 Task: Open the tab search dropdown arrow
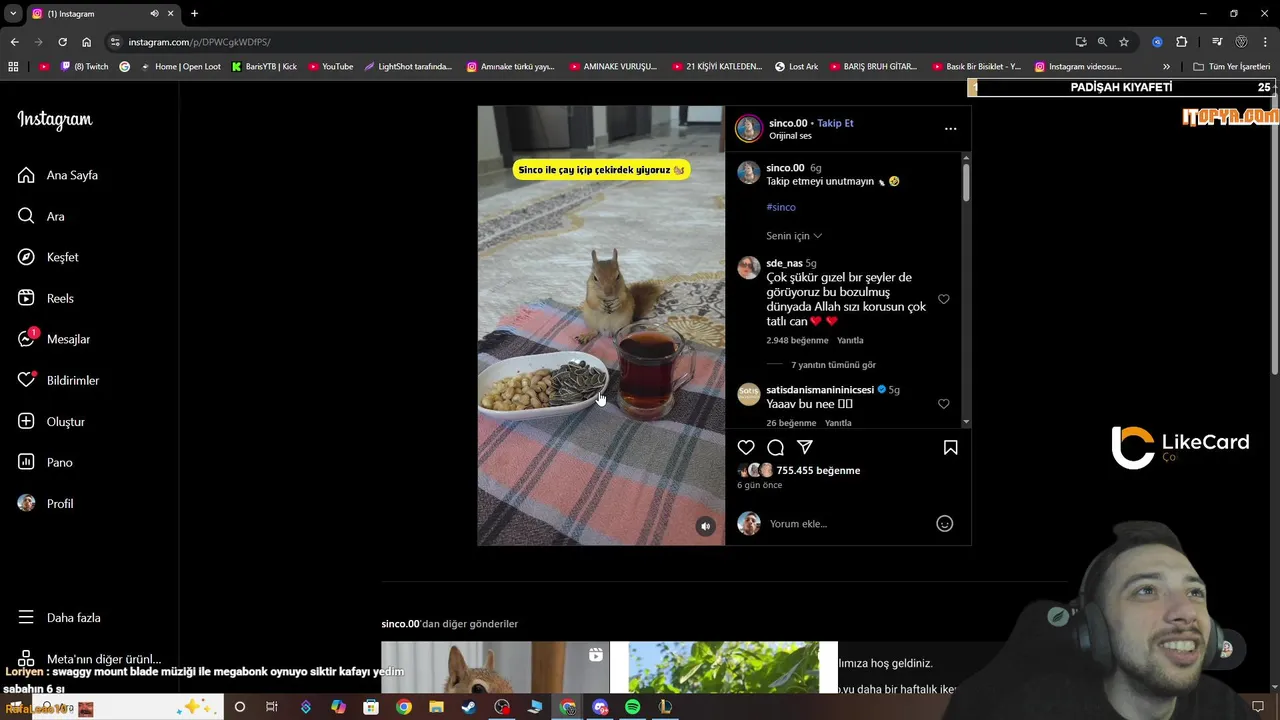click(x=13, y=14)
